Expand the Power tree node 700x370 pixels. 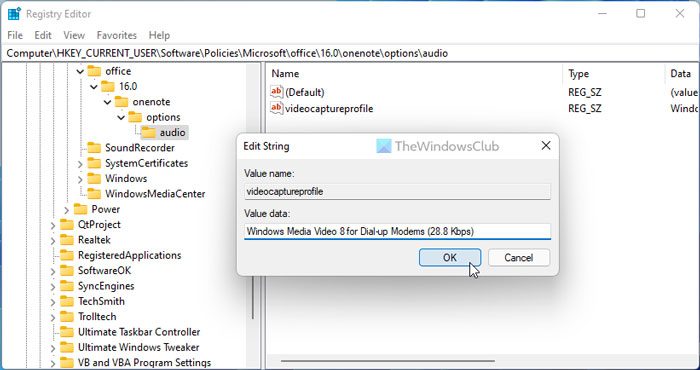pos(67,210)
